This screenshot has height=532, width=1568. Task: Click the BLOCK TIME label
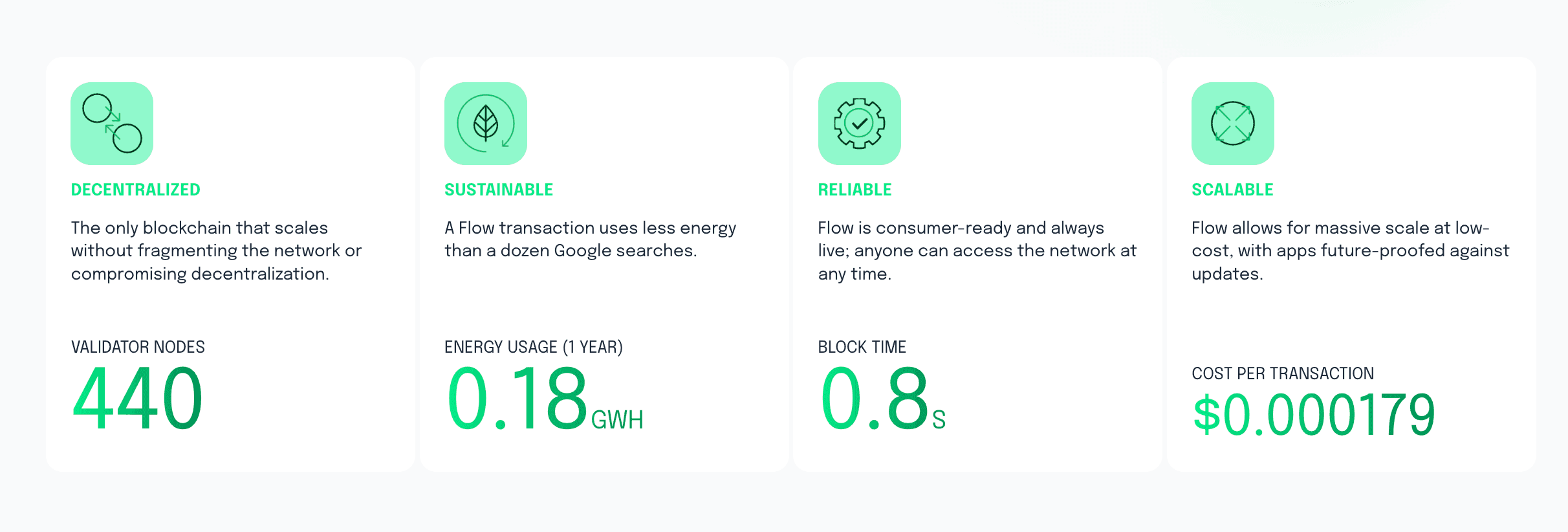coord(862,347)
